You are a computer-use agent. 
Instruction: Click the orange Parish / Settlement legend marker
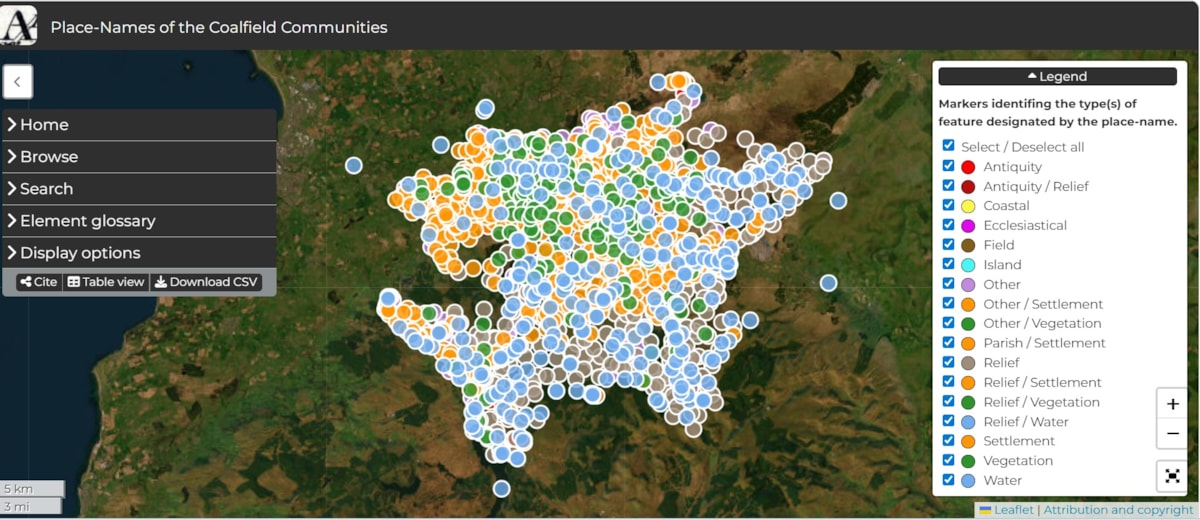pyautogui.click(x=968, y=343)
